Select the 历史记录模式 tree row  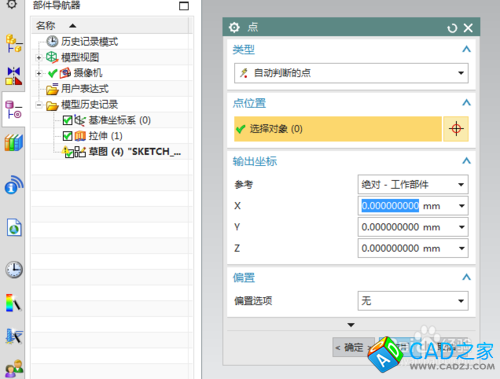click(112, 41)
